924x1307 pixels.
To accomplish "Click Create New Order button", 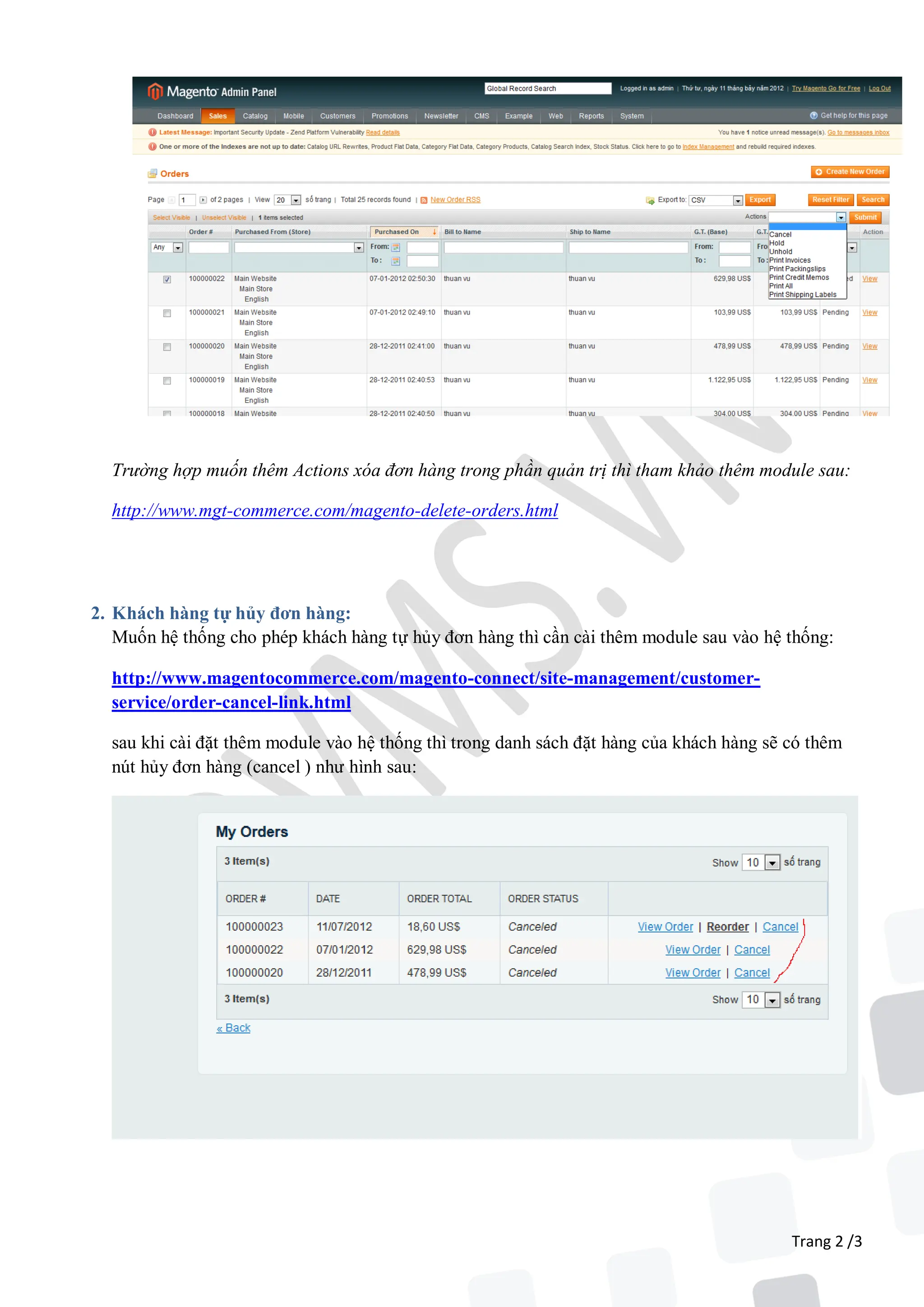I will pos(850,172).
